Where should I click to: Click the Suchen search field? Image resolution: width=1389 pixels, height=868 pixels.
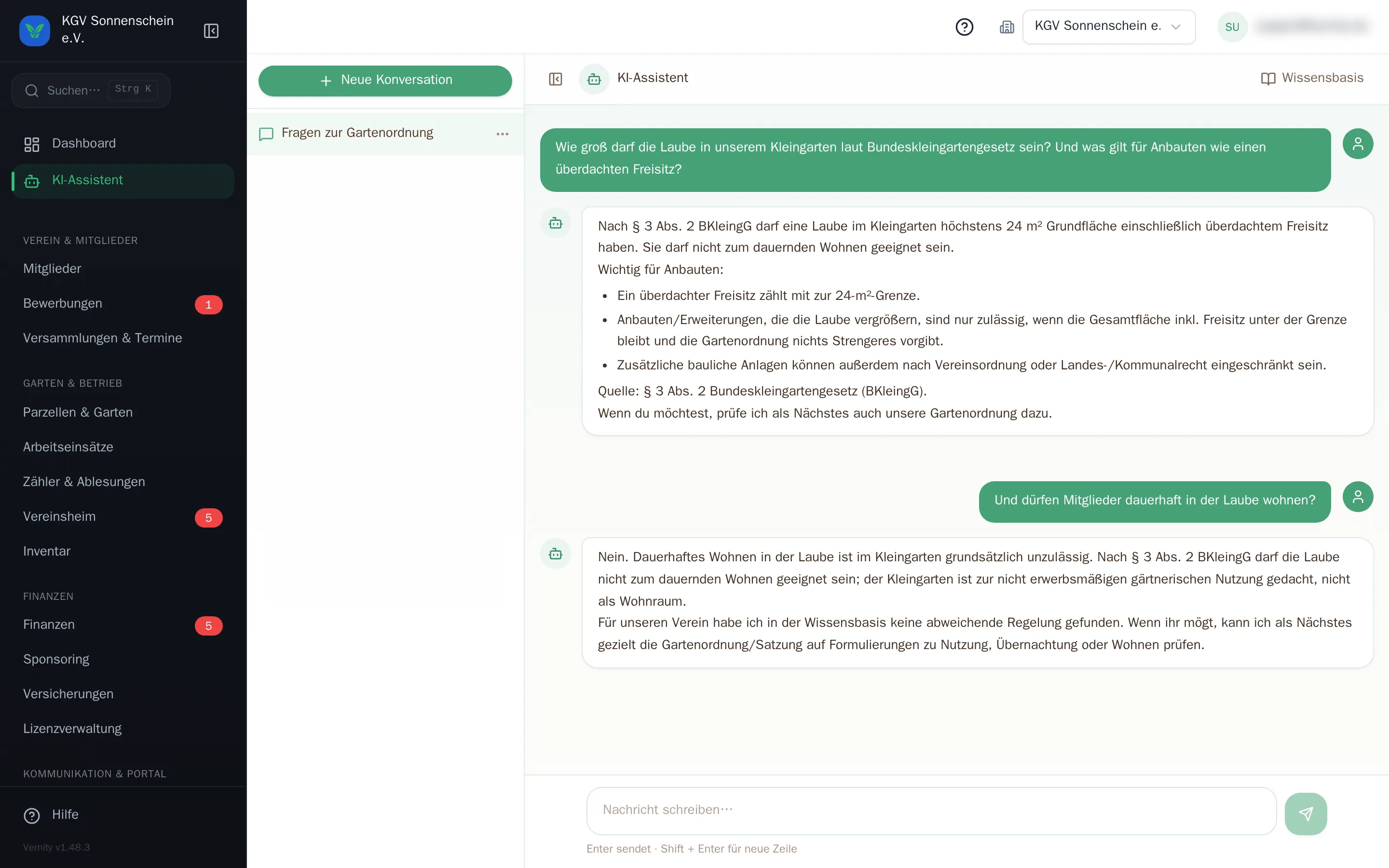91,90
